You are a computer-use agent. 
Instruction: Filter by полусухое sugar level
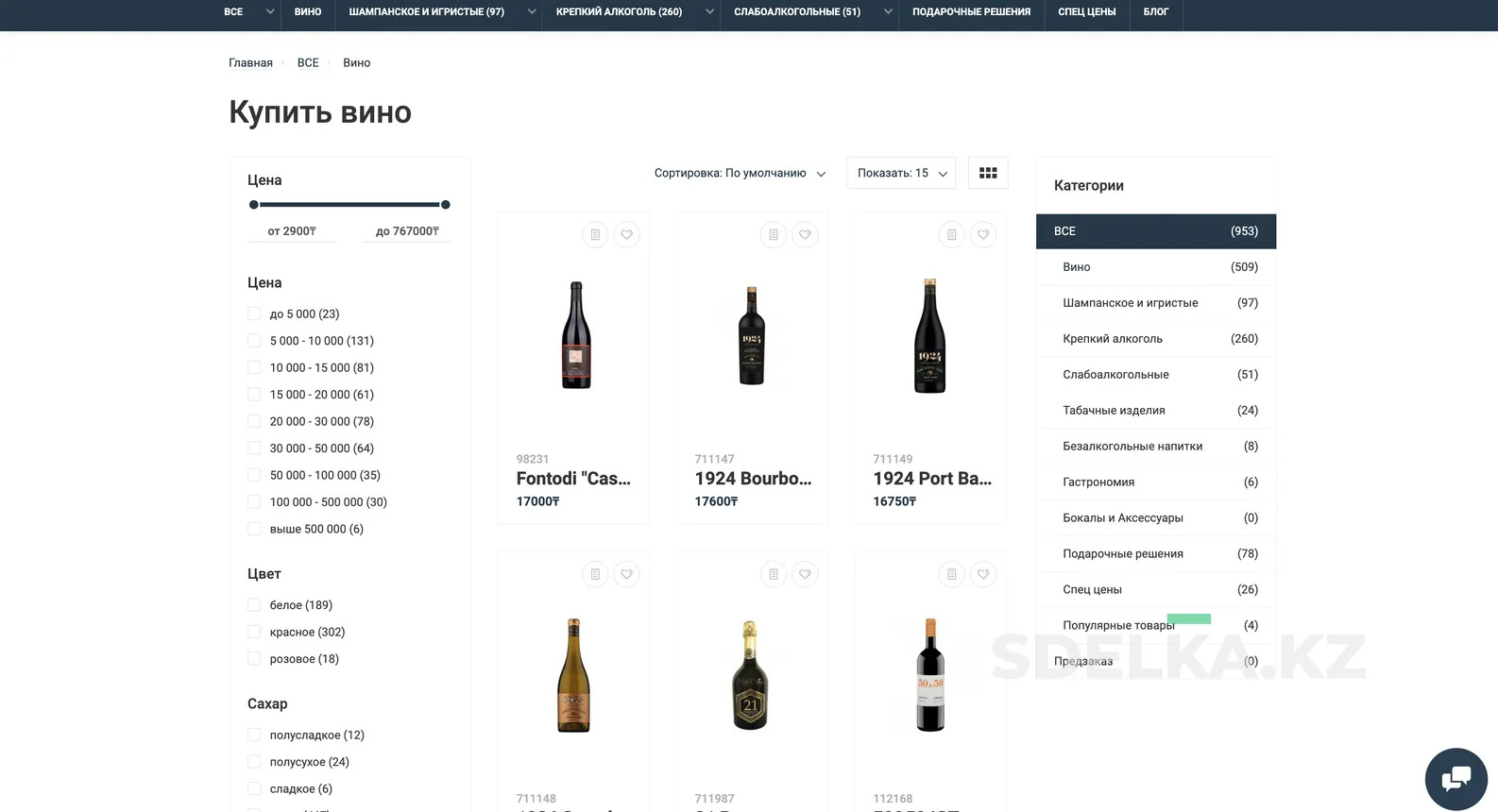tap(254, 762)
